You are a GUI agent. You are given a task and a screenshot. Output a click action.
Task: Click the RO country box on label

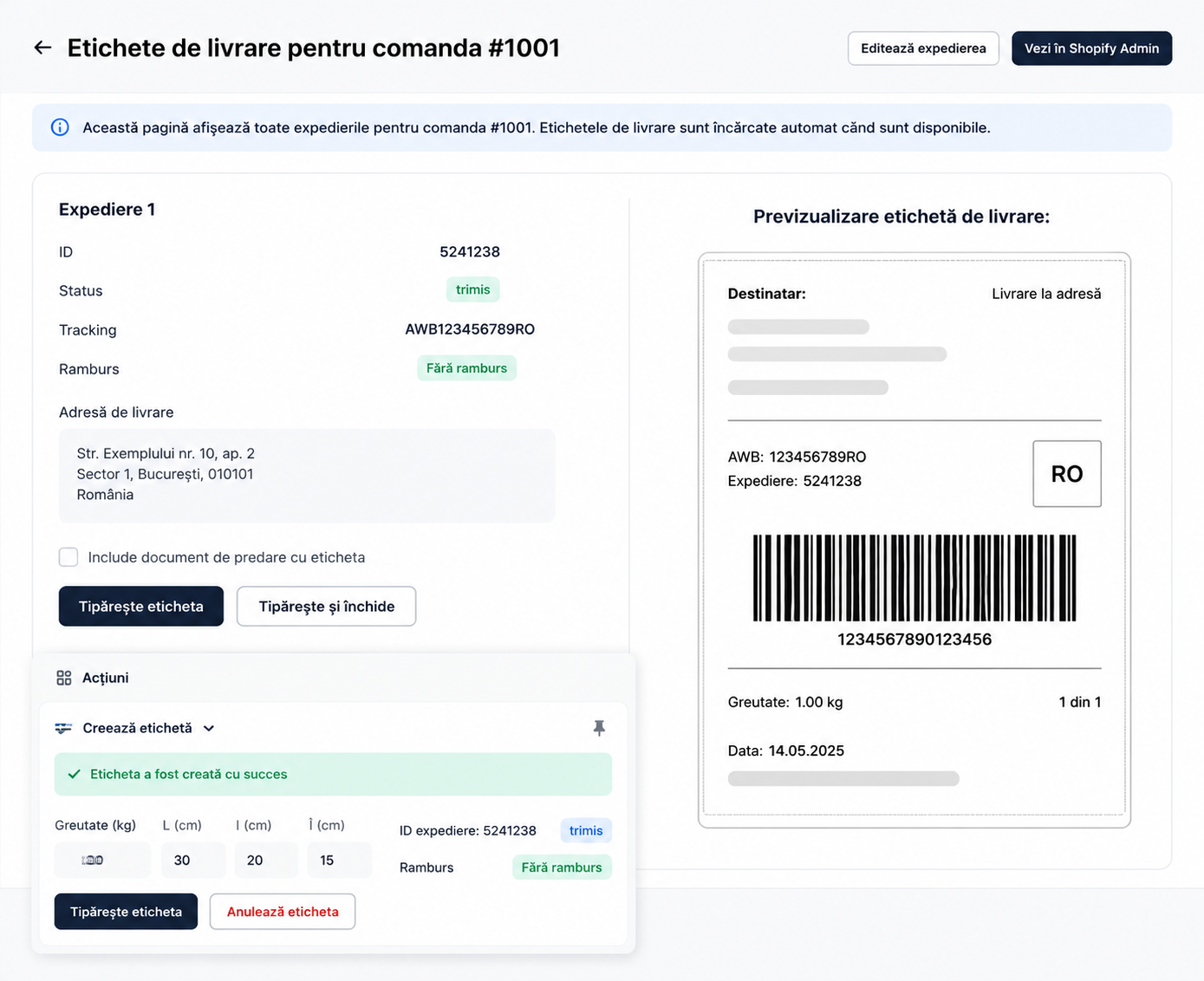(1067, 474)
